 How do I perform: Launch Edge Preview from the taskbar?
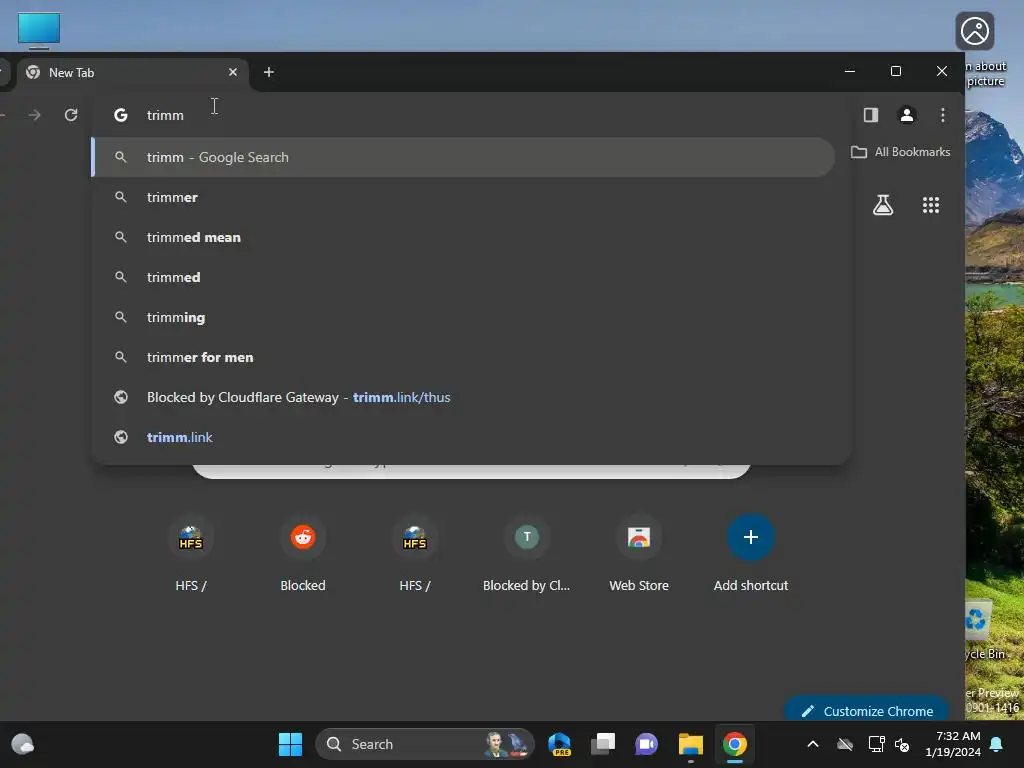[560, 744]
